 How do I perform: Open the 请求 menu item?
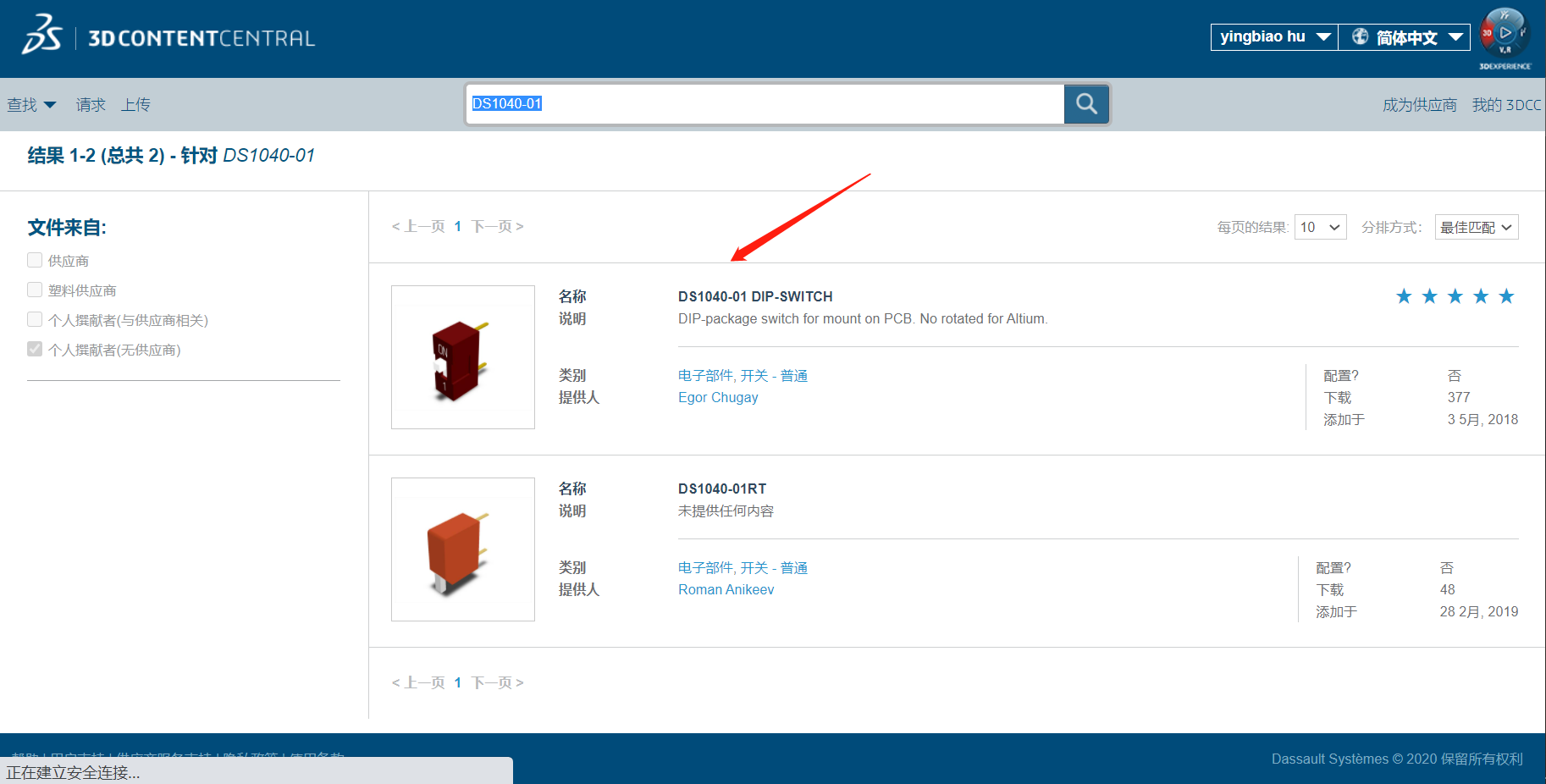(x=91, y=105)
